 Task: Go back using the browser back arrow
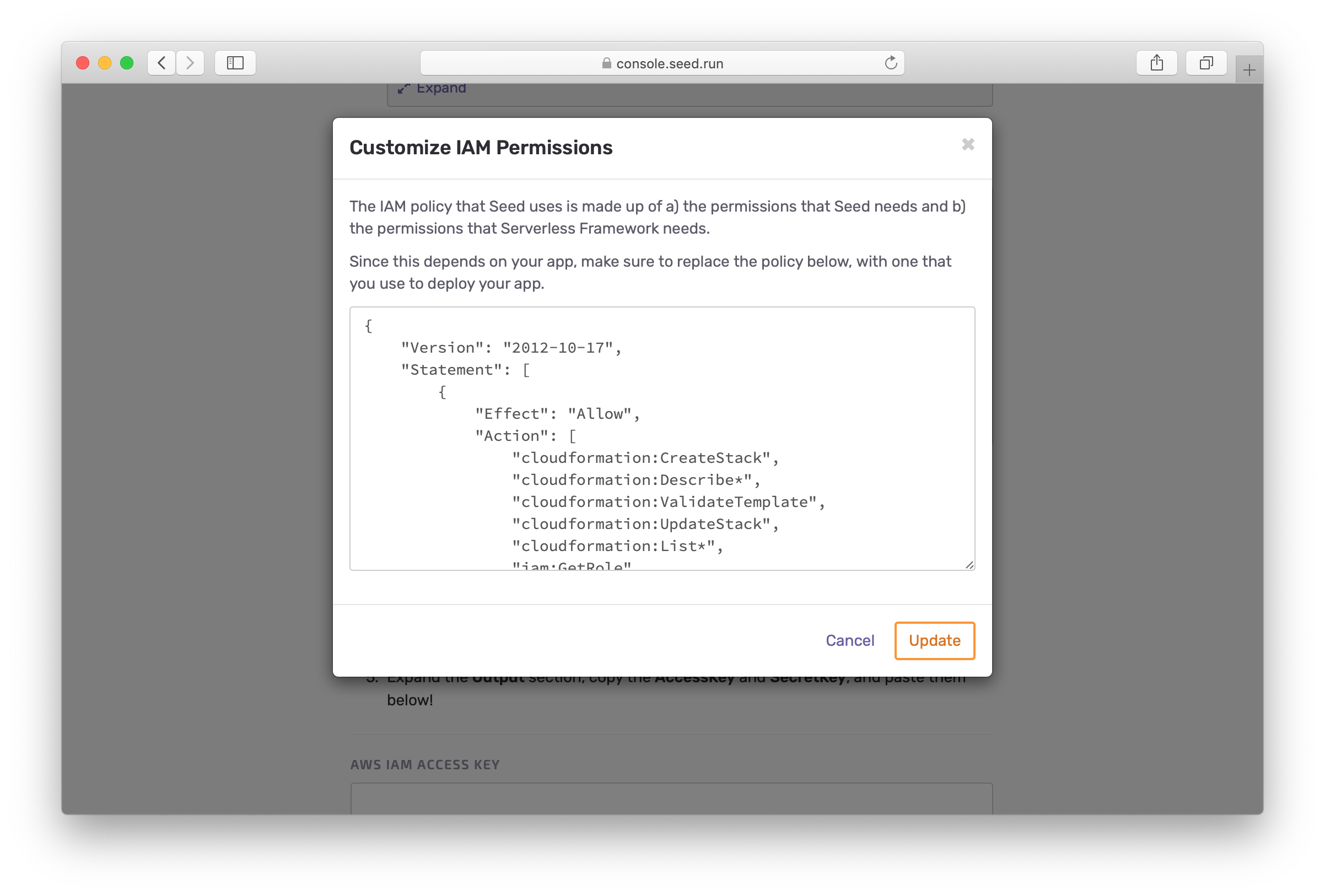tap(161, 63)
